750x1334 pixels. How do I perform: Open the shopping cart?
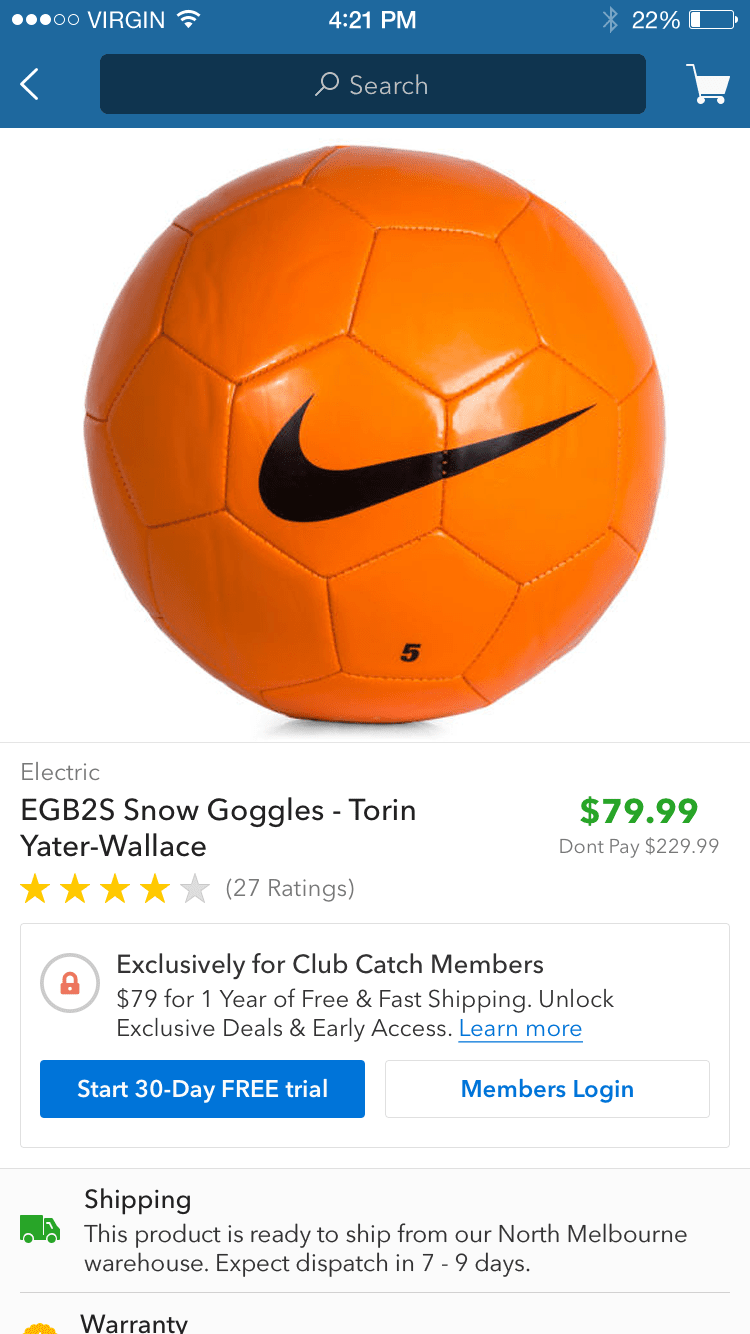click(x=708, y=84)
